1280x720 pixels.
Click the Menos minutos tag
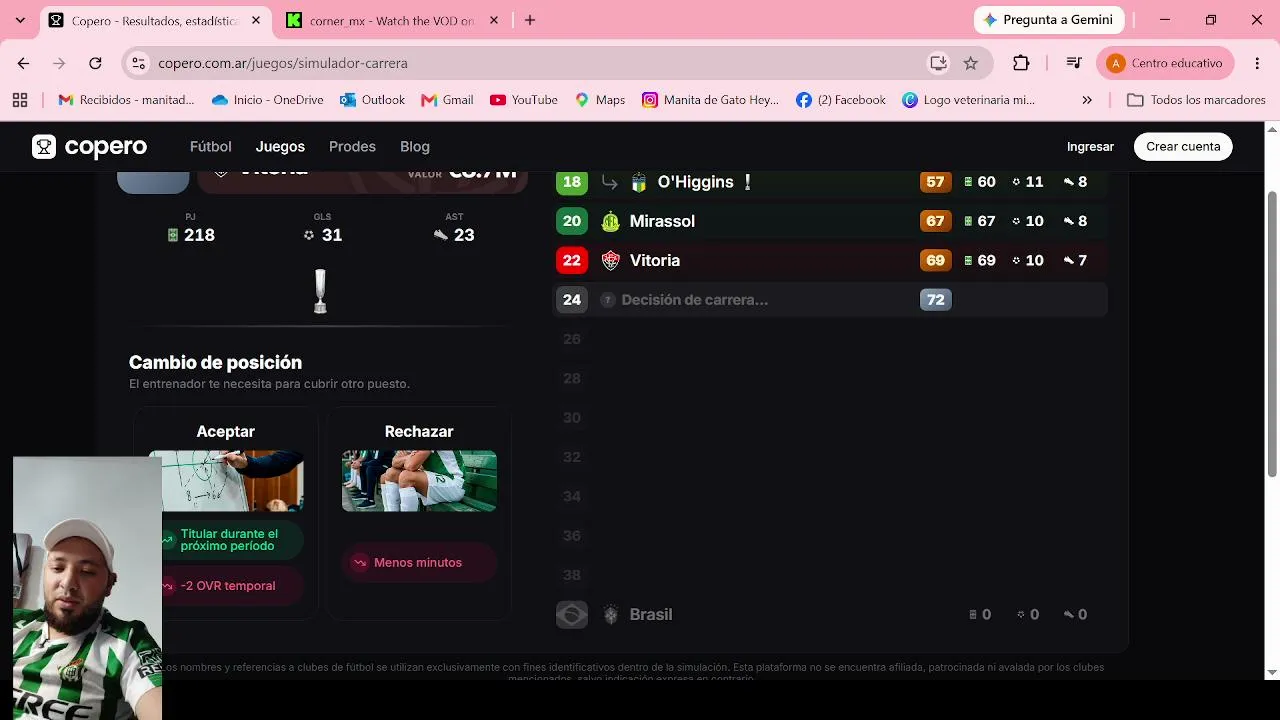pos(418,563)
